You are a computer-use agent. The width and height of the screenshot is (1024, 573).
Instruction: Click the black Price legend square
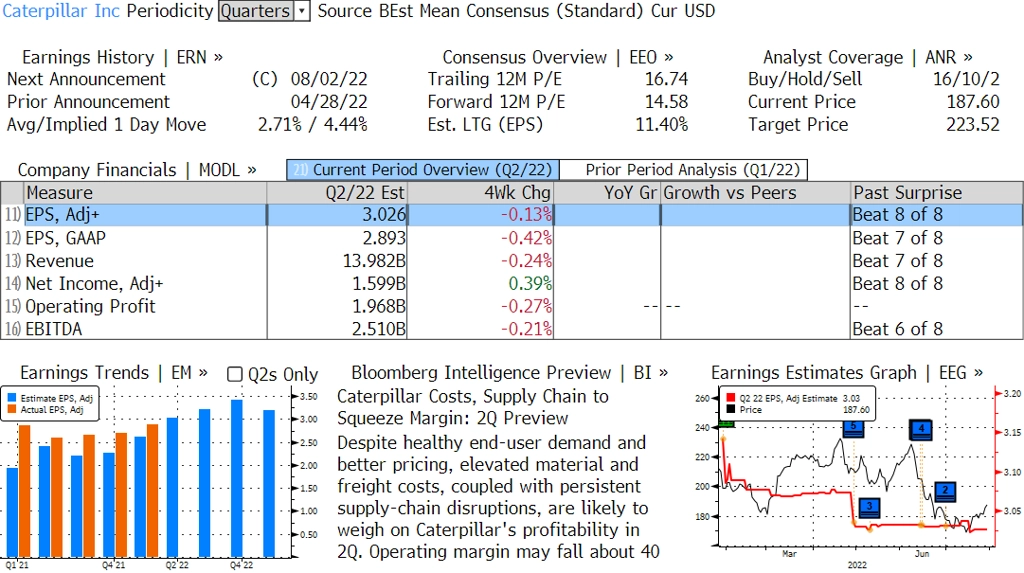[x=731, y=409]
